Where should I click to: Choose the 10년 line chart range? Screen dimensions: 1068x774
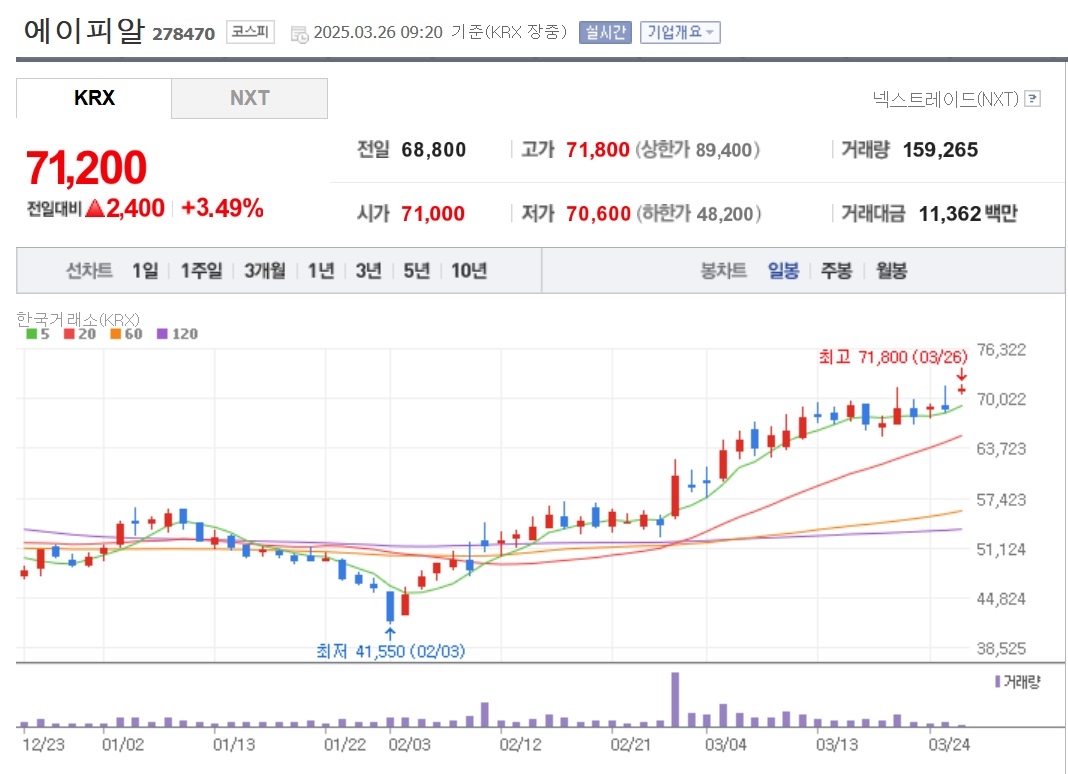(x=469, y=270)
